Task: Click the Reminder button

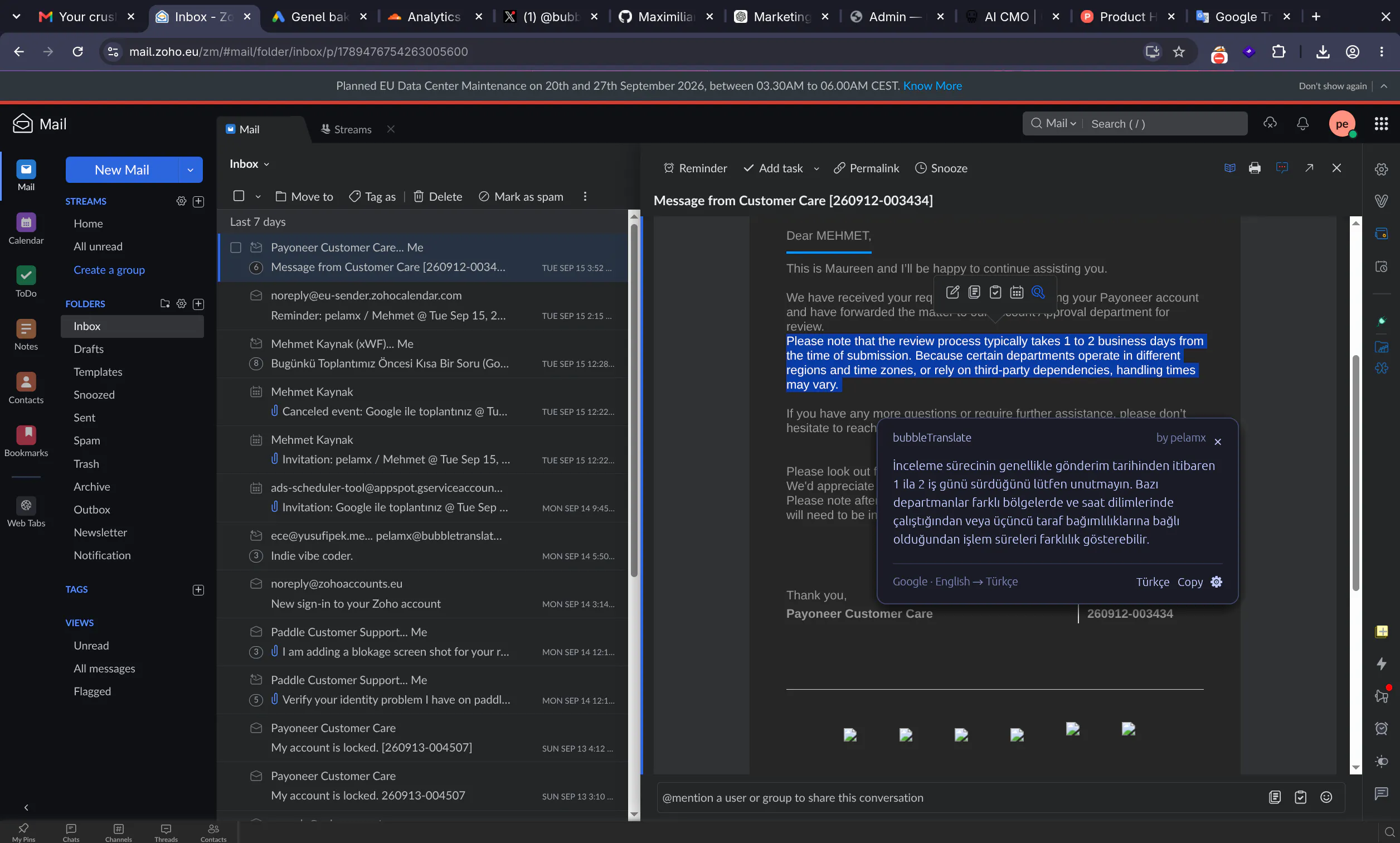Action: pyautogui.click(x=695, y=168)
